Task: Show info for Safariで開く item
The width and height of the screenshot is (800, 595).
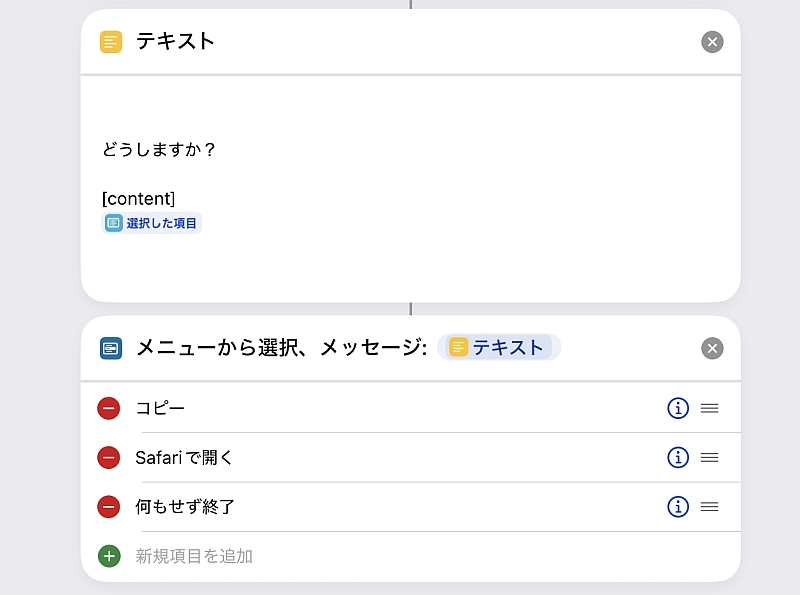Action: pos(678,458)
